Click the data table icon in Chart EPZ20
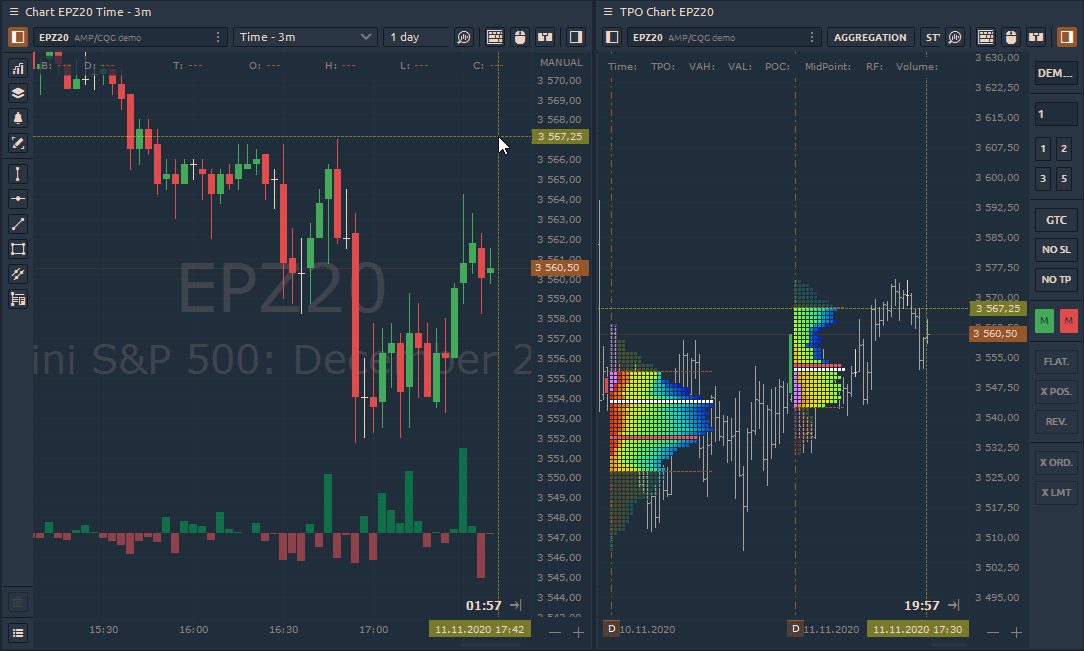The width and height of the screenshot is (1084, 651). pos(495,37)
